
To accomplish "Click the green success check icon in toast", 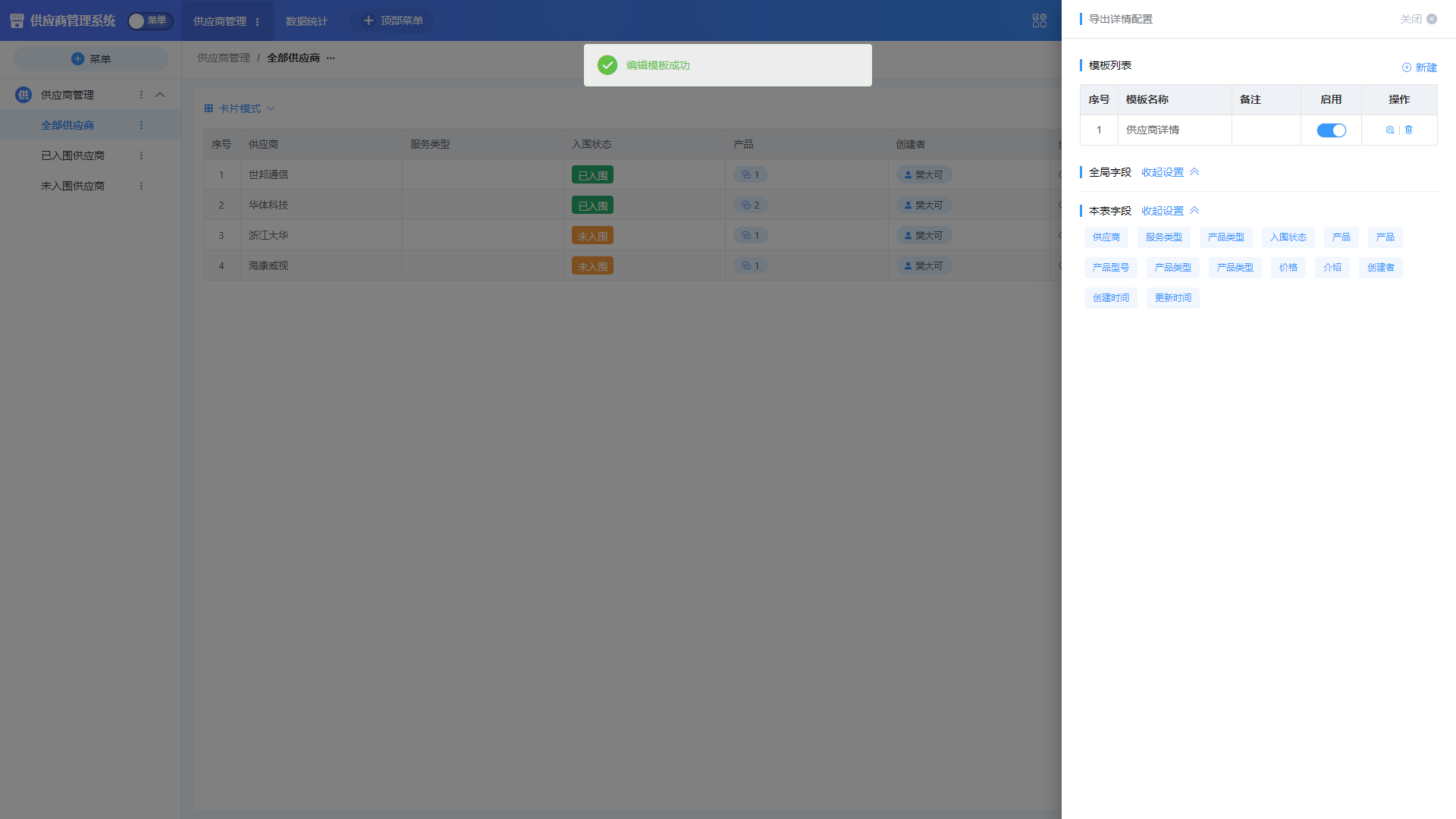I will (x=607, y=65).
